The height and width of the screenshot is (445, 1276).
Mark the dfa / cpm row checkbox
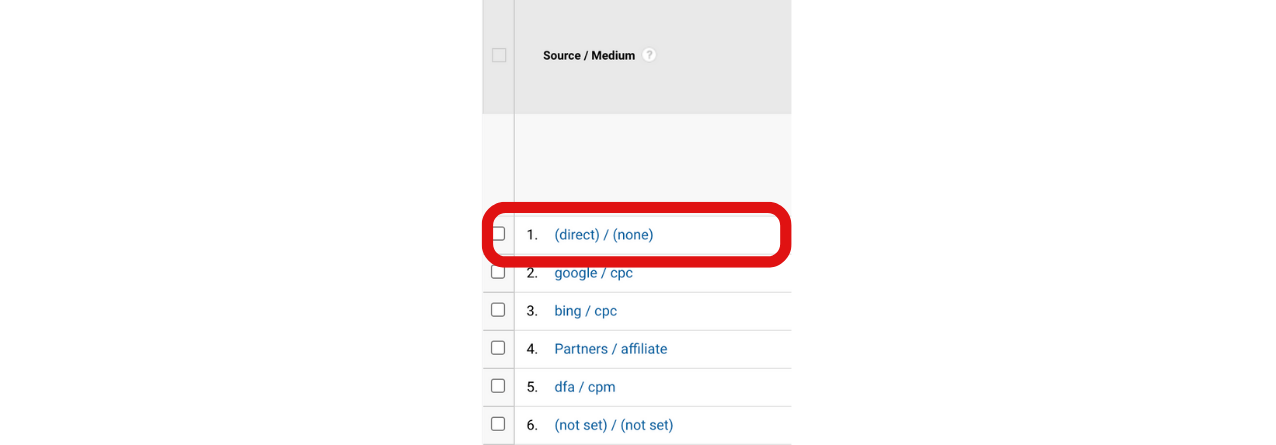point(498,386)
